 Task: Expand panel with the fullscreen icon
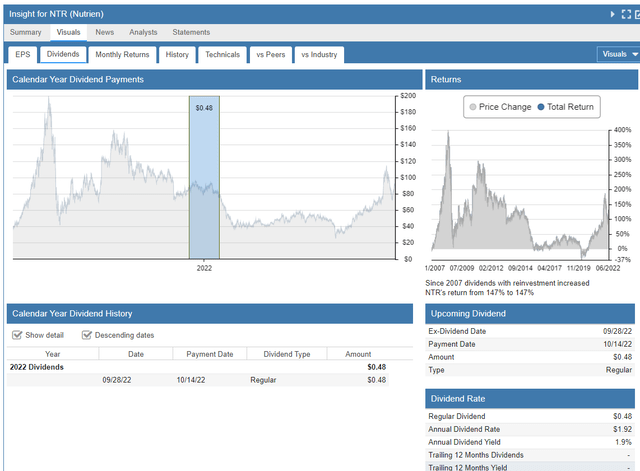[x=626, y=14]
